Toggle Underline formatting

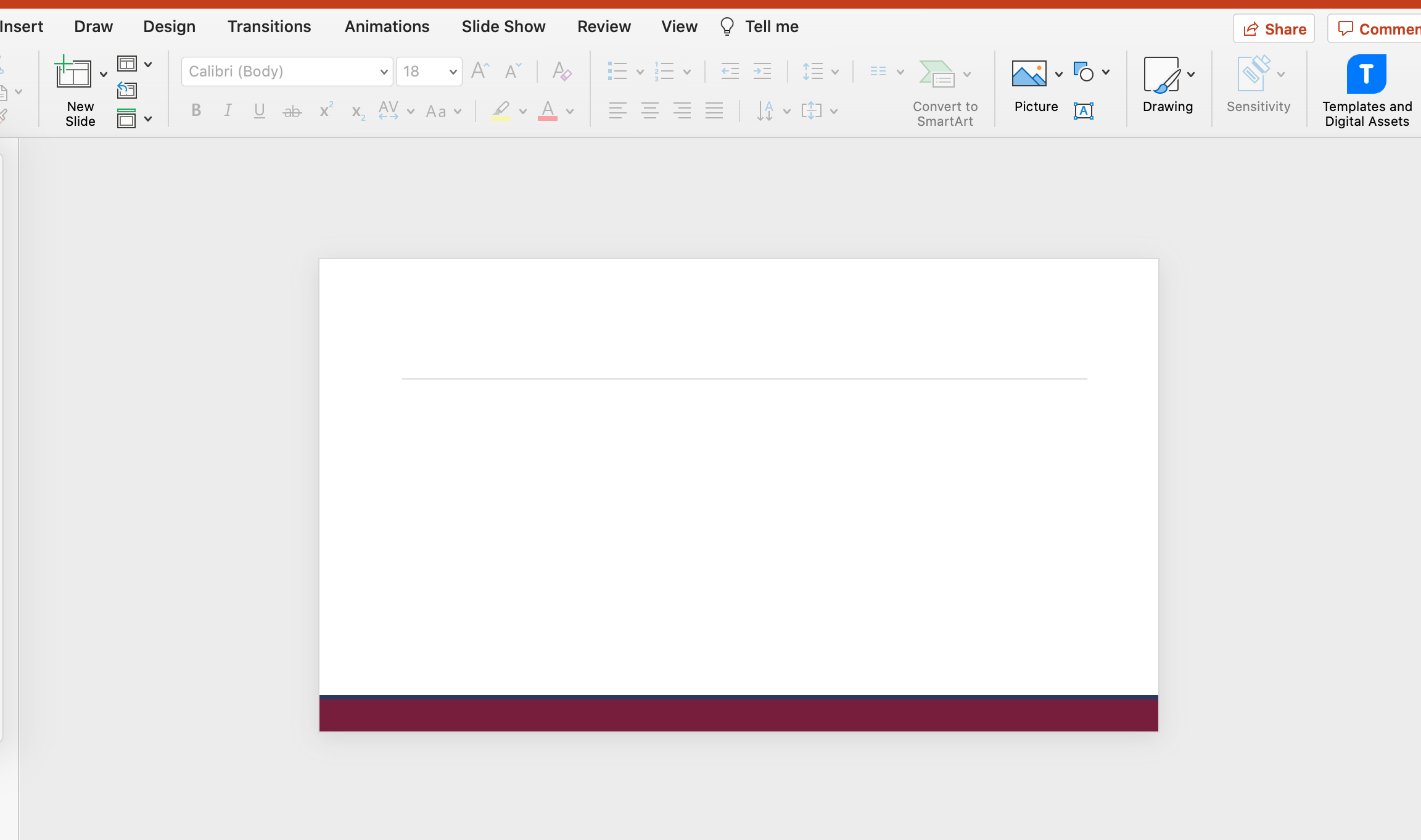pos(260,110)
